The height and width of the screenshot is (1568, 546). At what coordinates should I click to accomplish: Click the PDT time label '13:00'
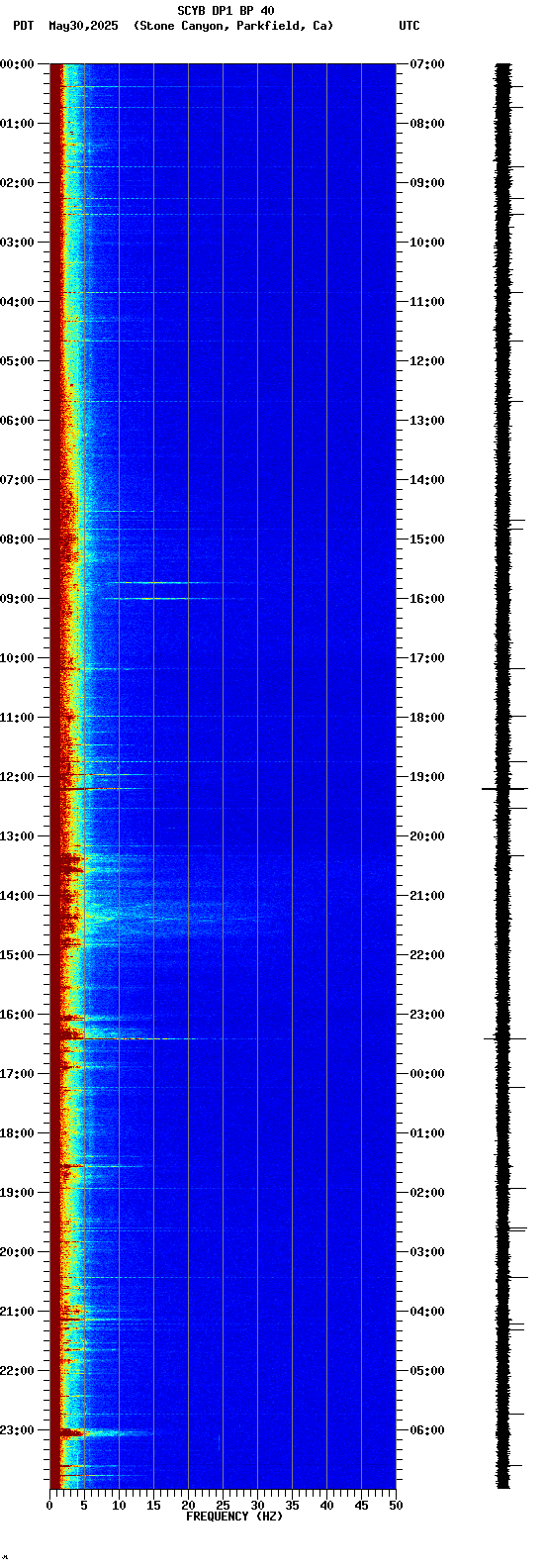pyautogui.click(x=17, y=836)
